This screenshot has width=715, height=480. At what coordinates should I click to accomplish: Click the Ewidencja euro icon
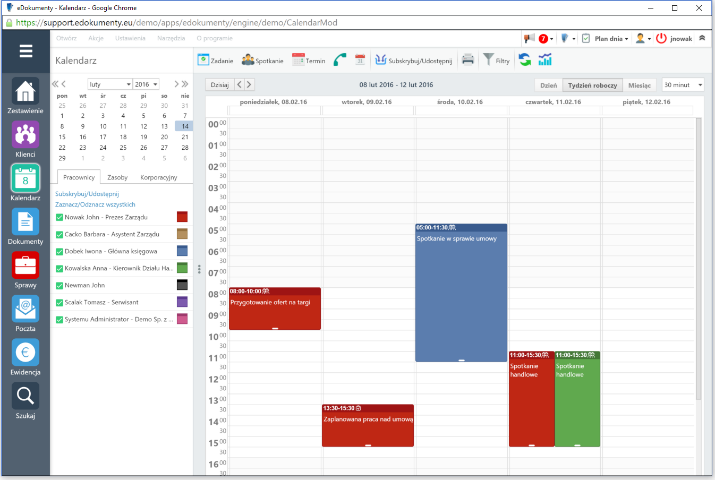pos(25,353)
